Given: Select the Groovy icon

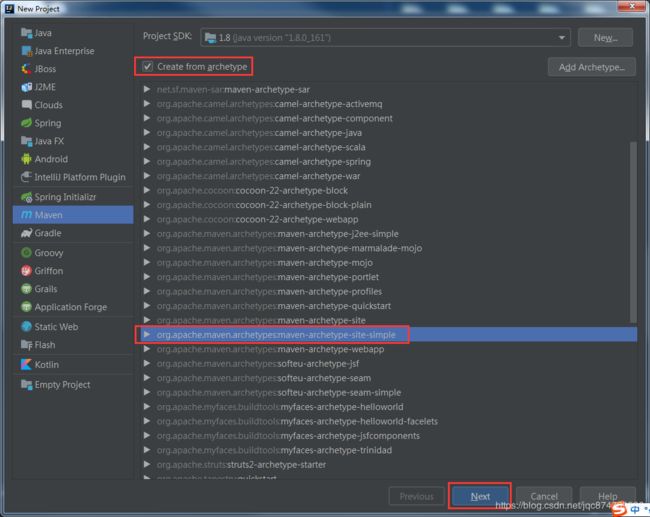Looking at the screenshot, I should tap(27, 252).
